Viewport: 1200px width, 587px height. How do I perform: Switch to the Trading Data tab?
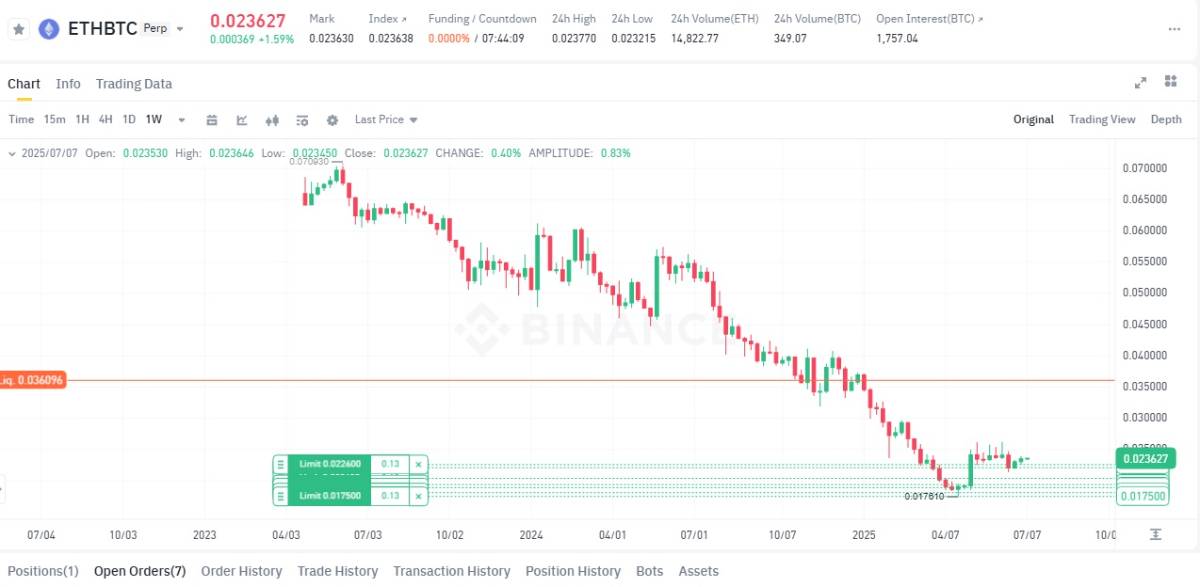pos(134,84)
